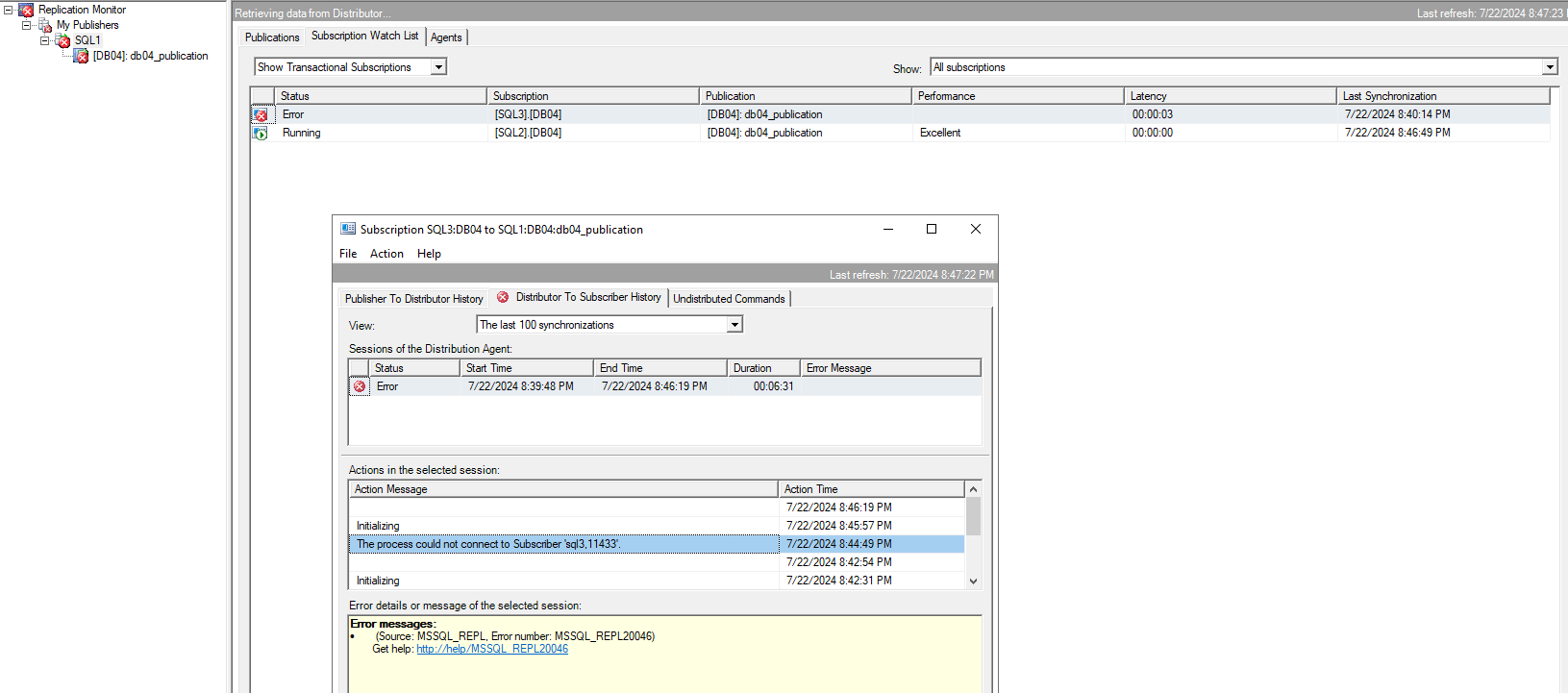
Task: Click the running status icon for SQL2 subscription
Action: click(x=261, y=134)
